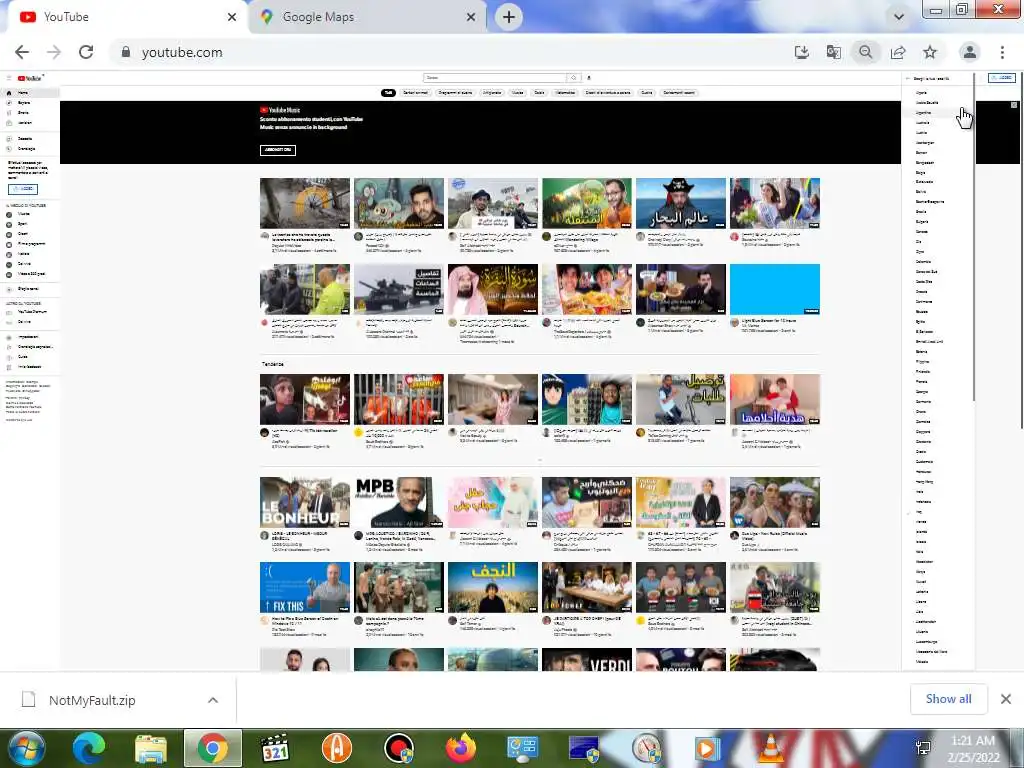The image size is (1024, 768).
Task: Click the Accedi sign-in button top right
Action: (1001, 78)
